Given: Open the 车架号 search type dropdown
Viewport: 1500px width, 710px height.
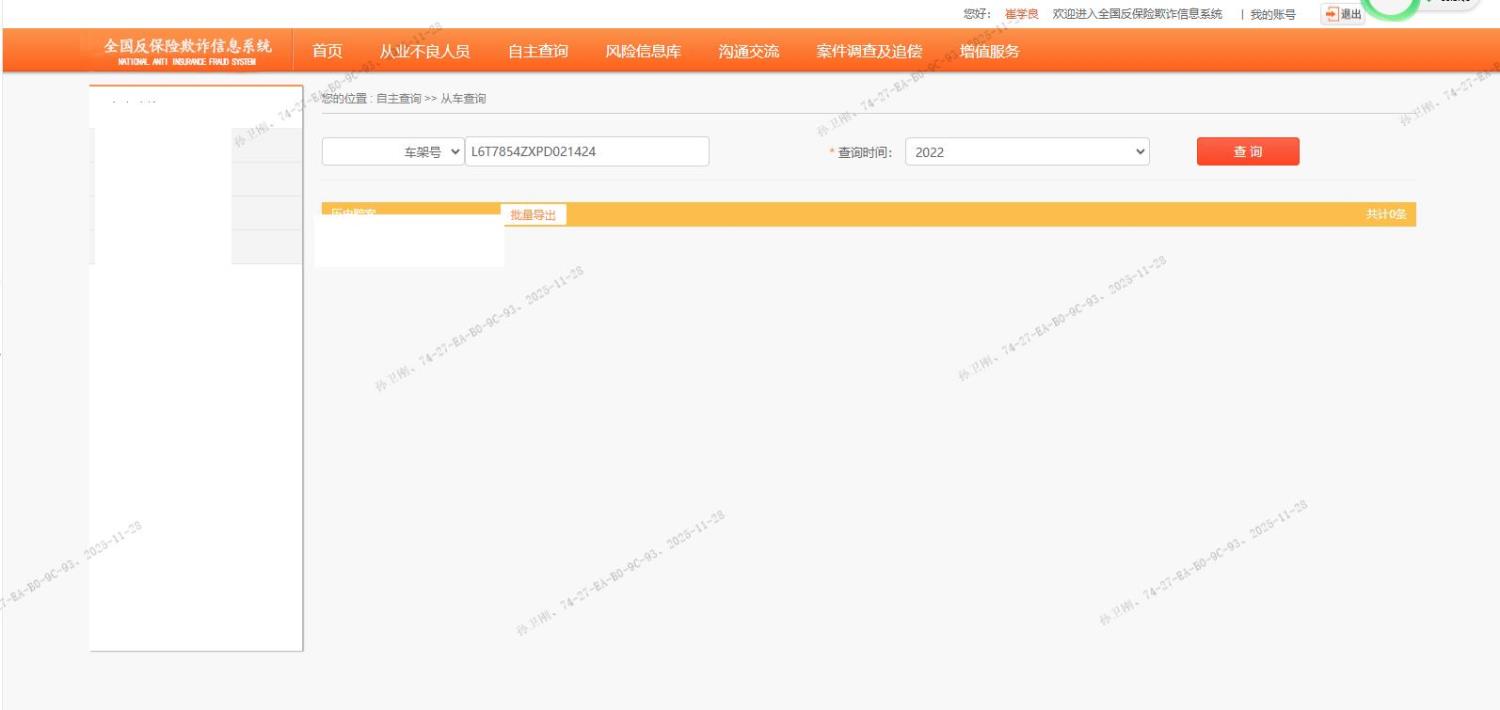Looking at the screenshot, I should tap(393, 152).
